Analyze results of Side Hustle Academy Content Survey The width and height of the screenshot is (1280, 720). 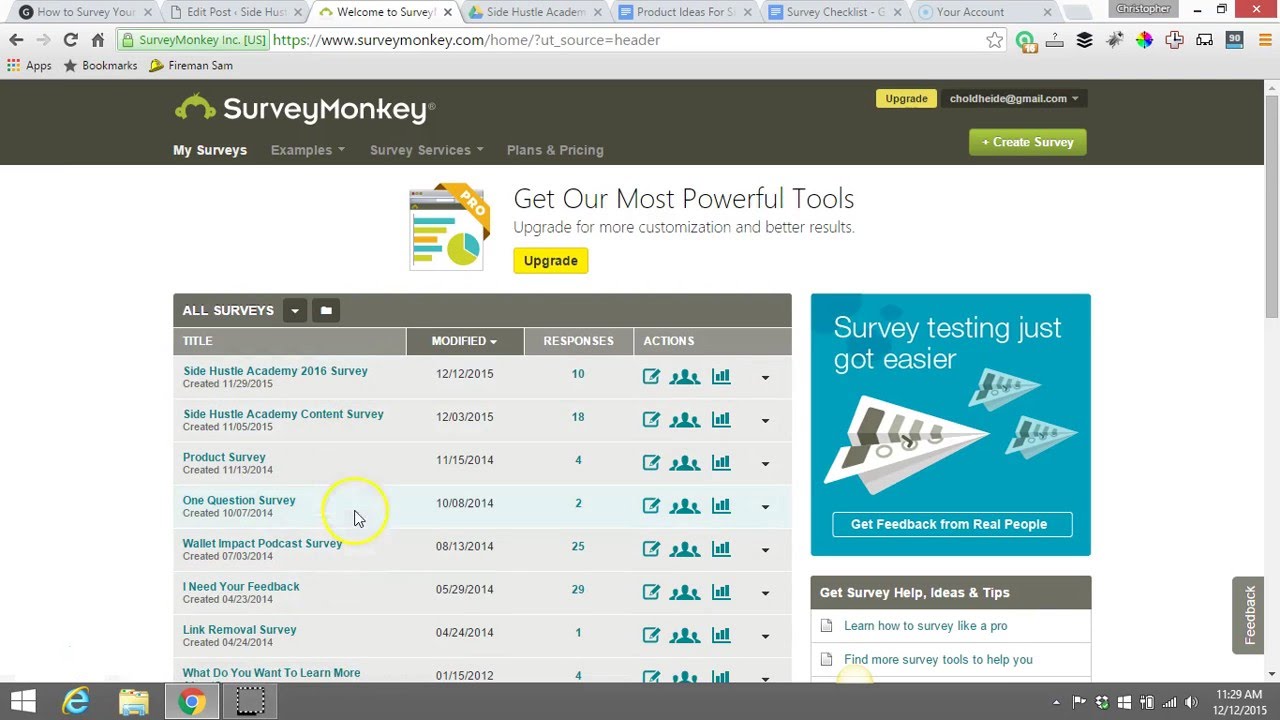pyautogui.click(x=721, y=420)
